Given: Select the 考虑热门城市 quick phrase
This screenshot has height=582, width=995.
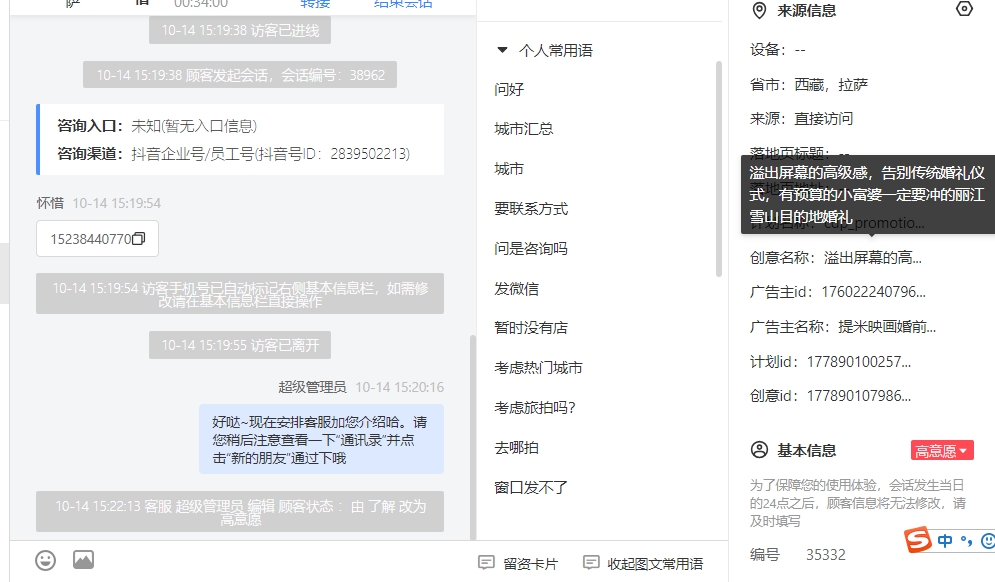Looking at the screenshot, I should tap(538, 368).
